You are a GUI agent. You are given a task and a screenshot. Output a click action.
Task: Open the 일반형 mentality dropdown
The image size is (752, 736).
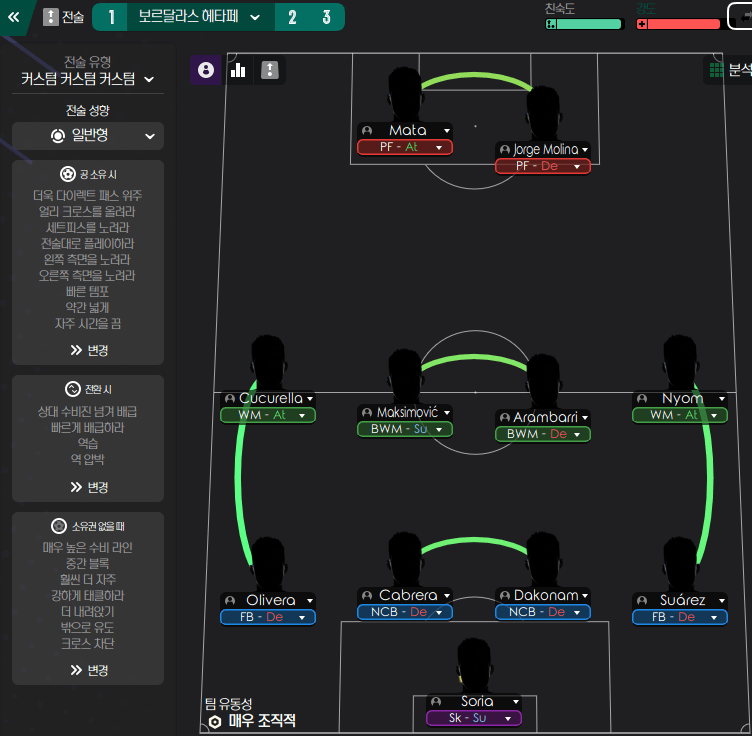click(88, 136)
